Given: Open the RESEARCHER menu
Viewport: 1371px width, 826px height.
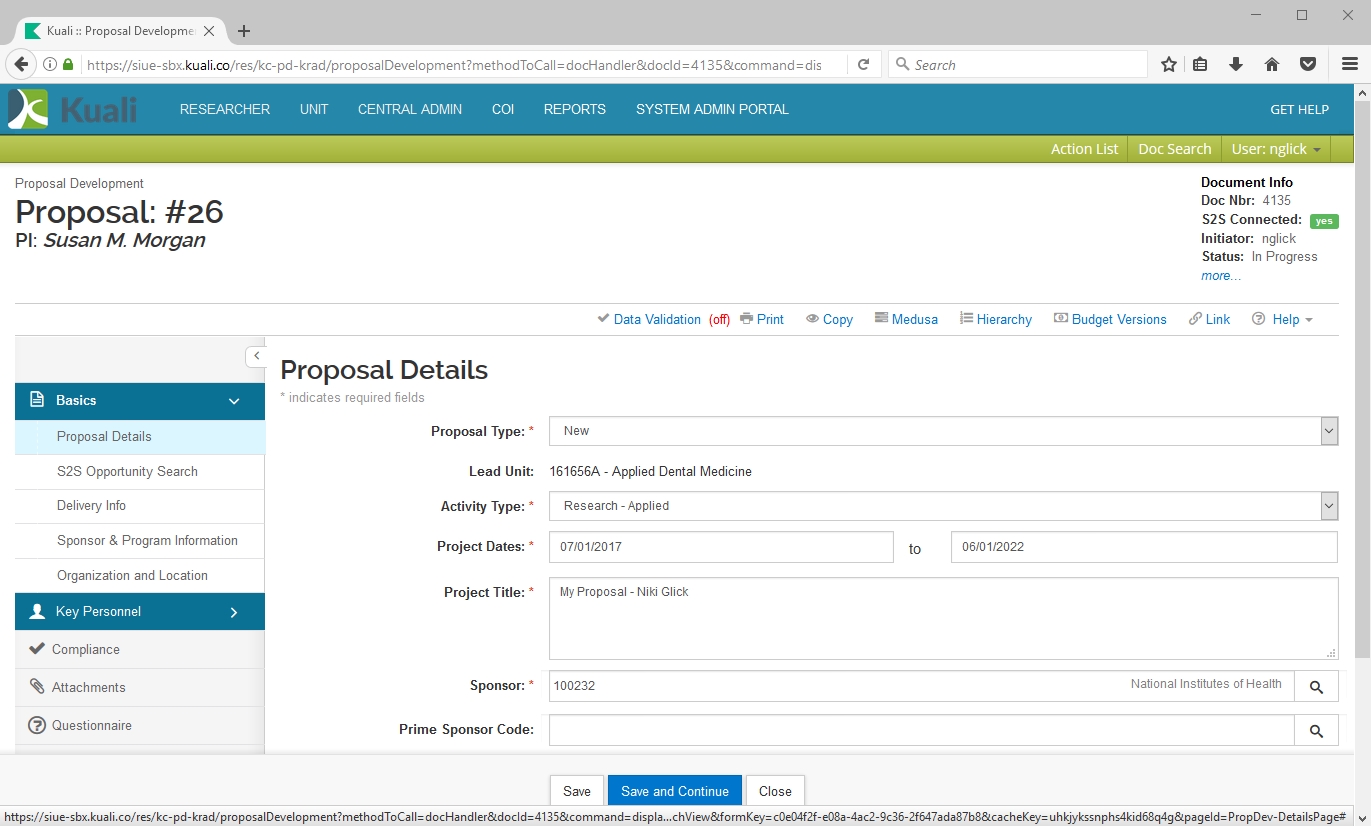Looking at the screenshot, I should click(x=225, y=109).
